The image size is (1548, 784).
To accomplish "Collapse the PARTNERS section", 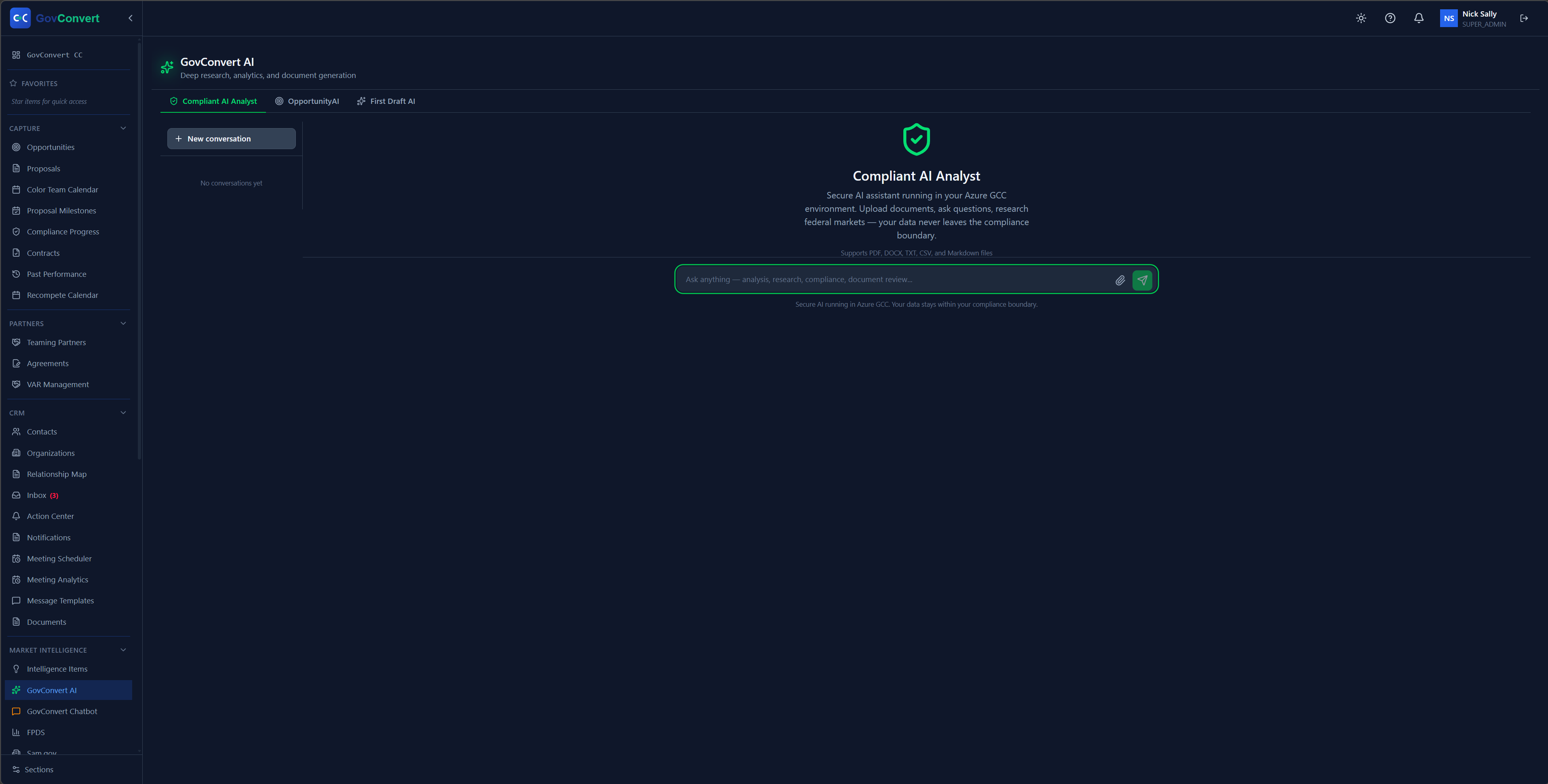I will pos(123,323).
